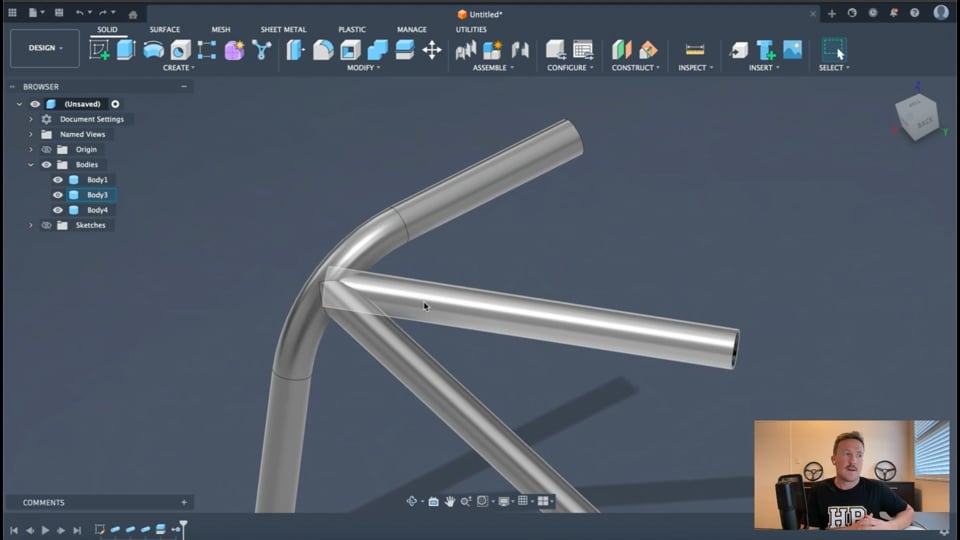
Task: Switch to the Surface tab
Action: click(x=165, y=30)
